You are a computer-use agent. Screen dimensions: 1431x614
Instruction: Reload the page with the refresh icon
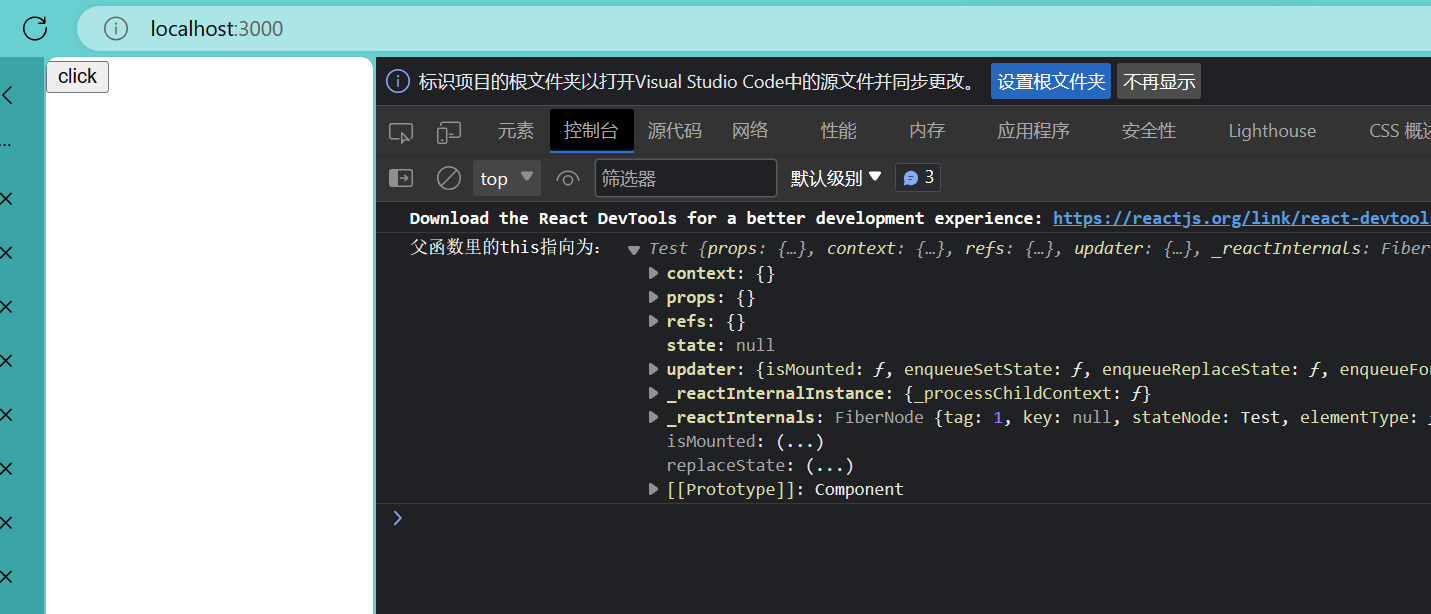(35, 28)
